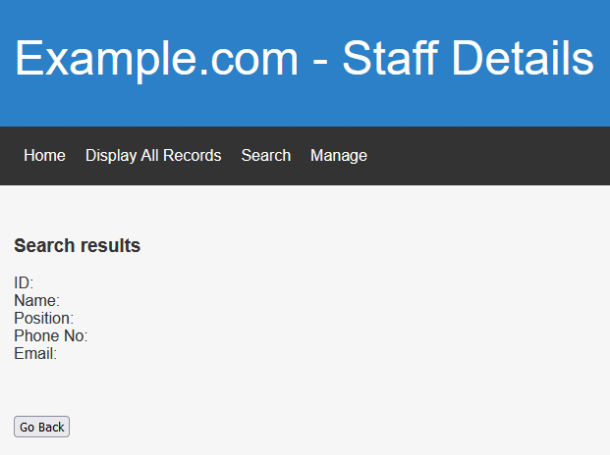Click the empty value beside "ID:"
This screenshot has height=455, width=610.
pyautogui.click(x=60, y=283)
